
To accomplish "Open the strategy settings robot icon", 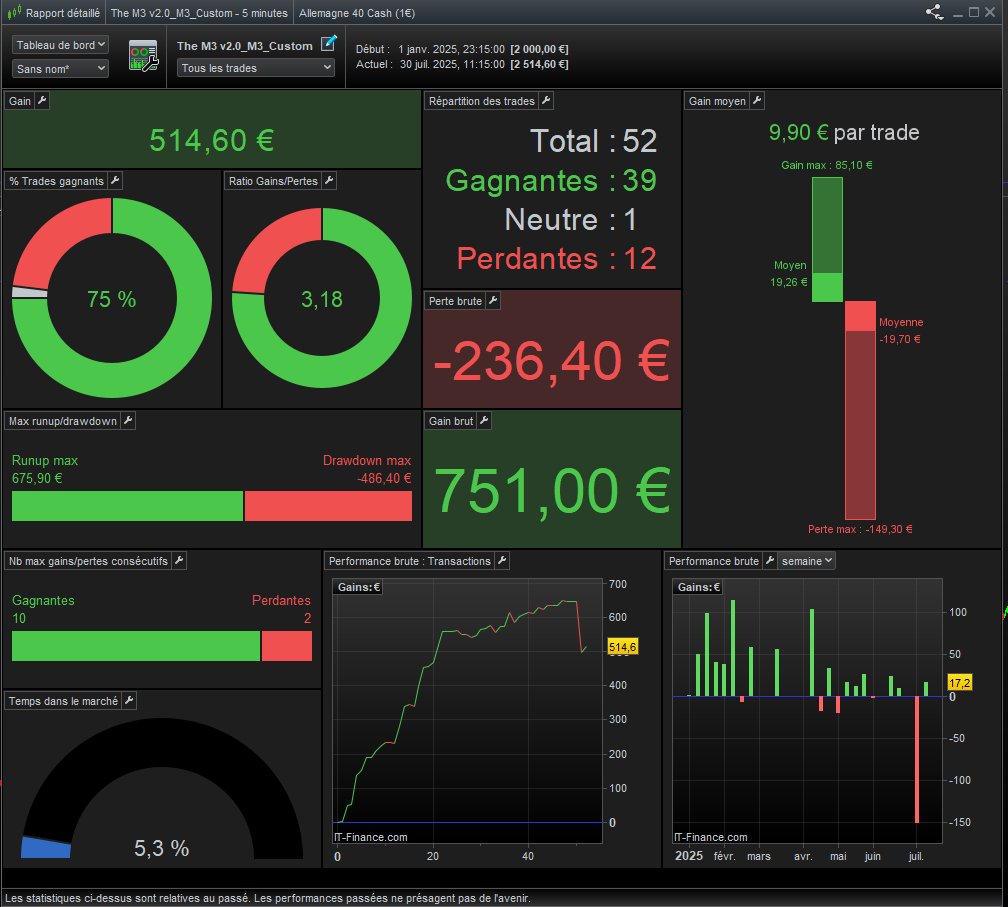I will 143,56.
